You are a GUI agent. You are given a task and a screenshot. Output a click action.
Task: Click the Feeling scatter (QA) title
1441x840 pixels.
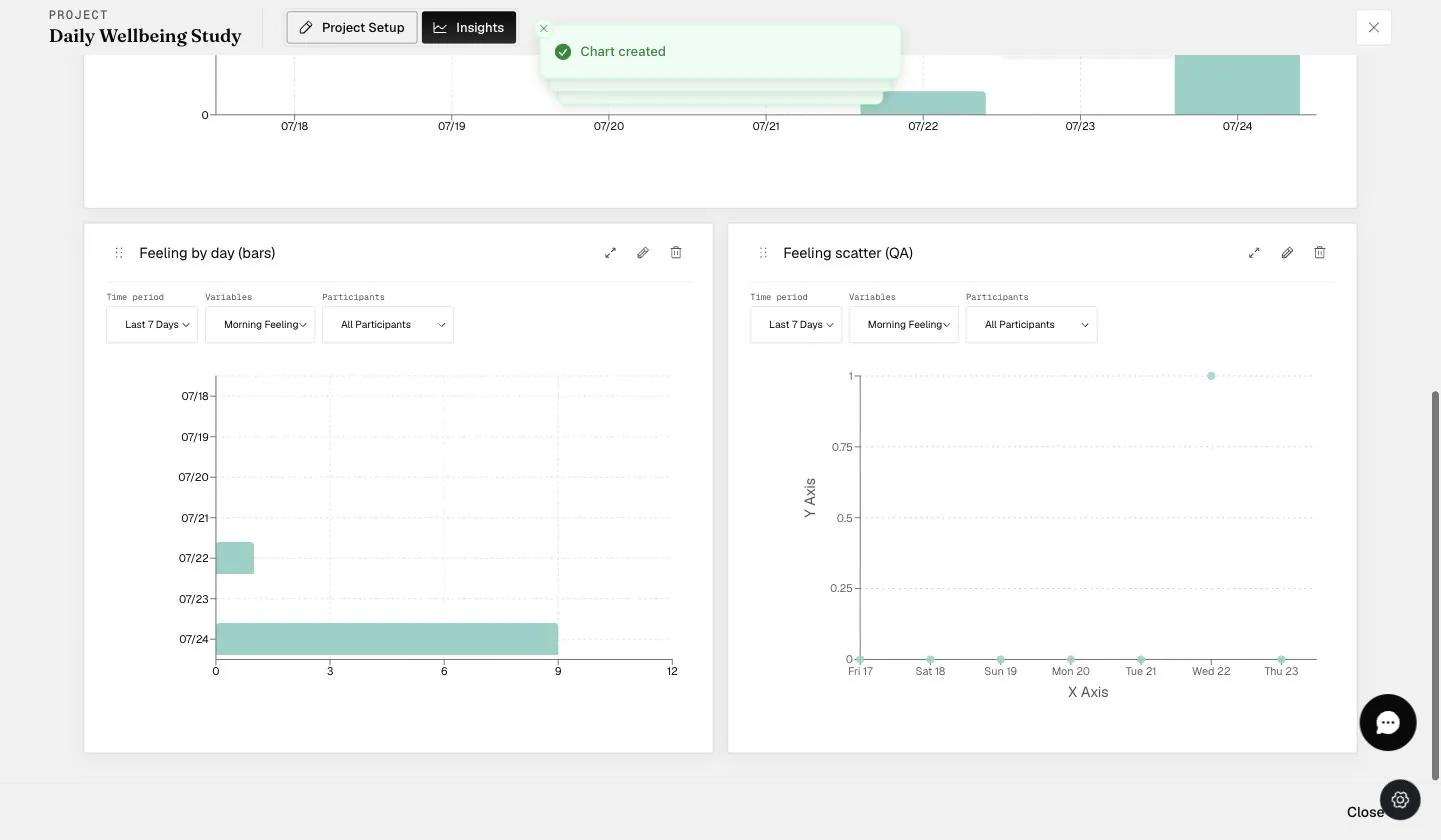pos(848,253)
